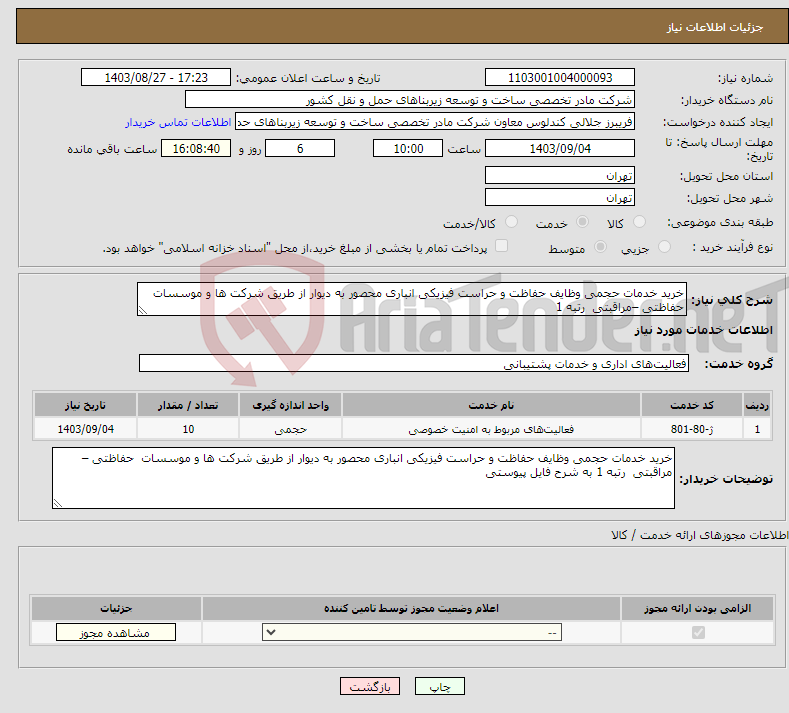This screenshot has width=789, height=713.
Task: Click the بازگشت back button
Action: click(x=370, y=686)
